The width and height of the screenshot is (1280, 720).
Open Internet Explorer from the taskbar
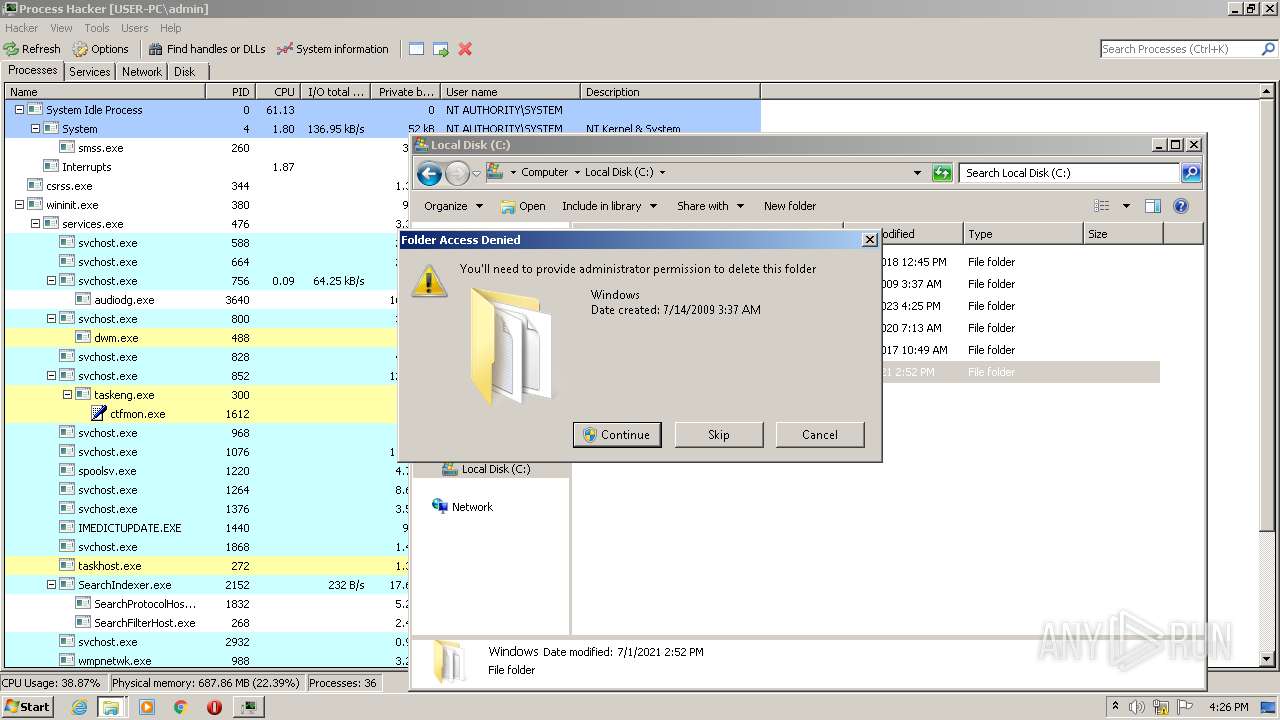[x=80, y=707]
